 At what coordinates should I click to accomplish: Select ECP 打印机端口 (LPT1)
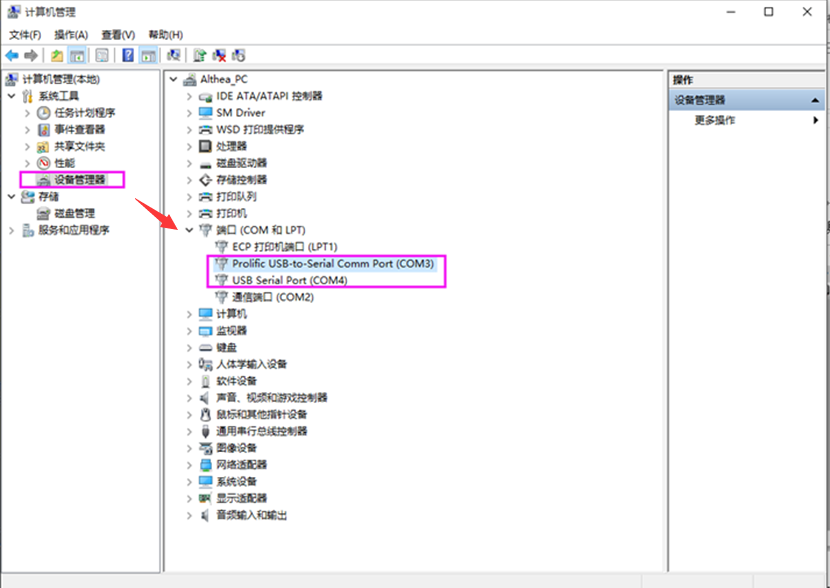(x=285, y=247)
